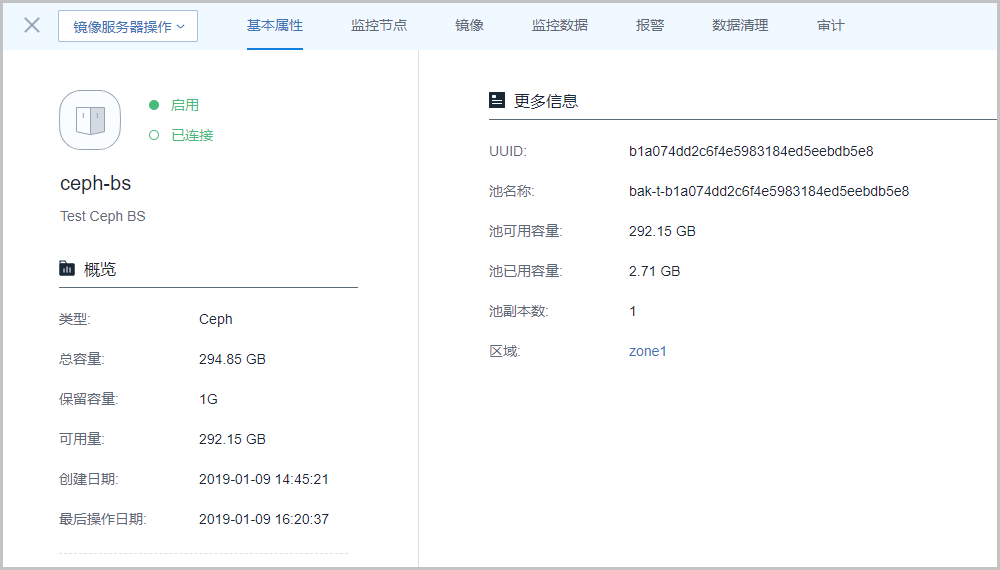The image size is (1000, 570).
Task: Click the pool name bak-t value
Action: [x=768, y=191]
